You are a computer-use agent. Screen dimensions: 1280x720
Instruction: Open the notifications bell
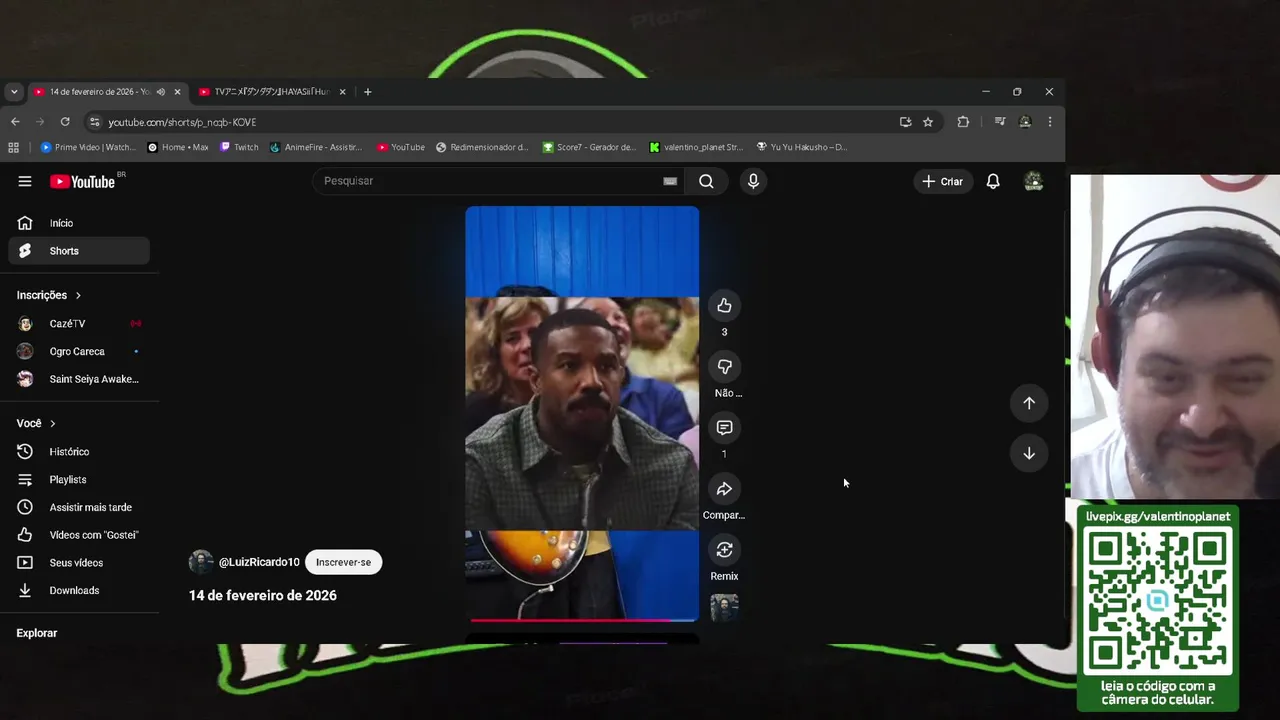(993, 181)
